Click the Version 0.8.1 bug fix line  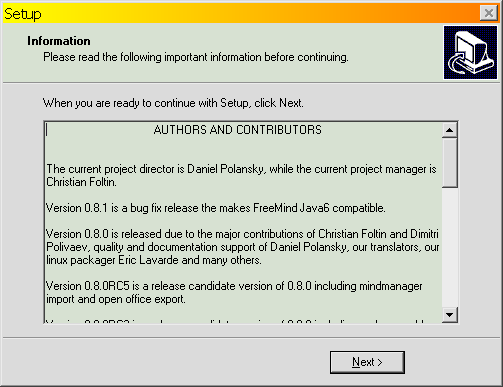[216, 208]
